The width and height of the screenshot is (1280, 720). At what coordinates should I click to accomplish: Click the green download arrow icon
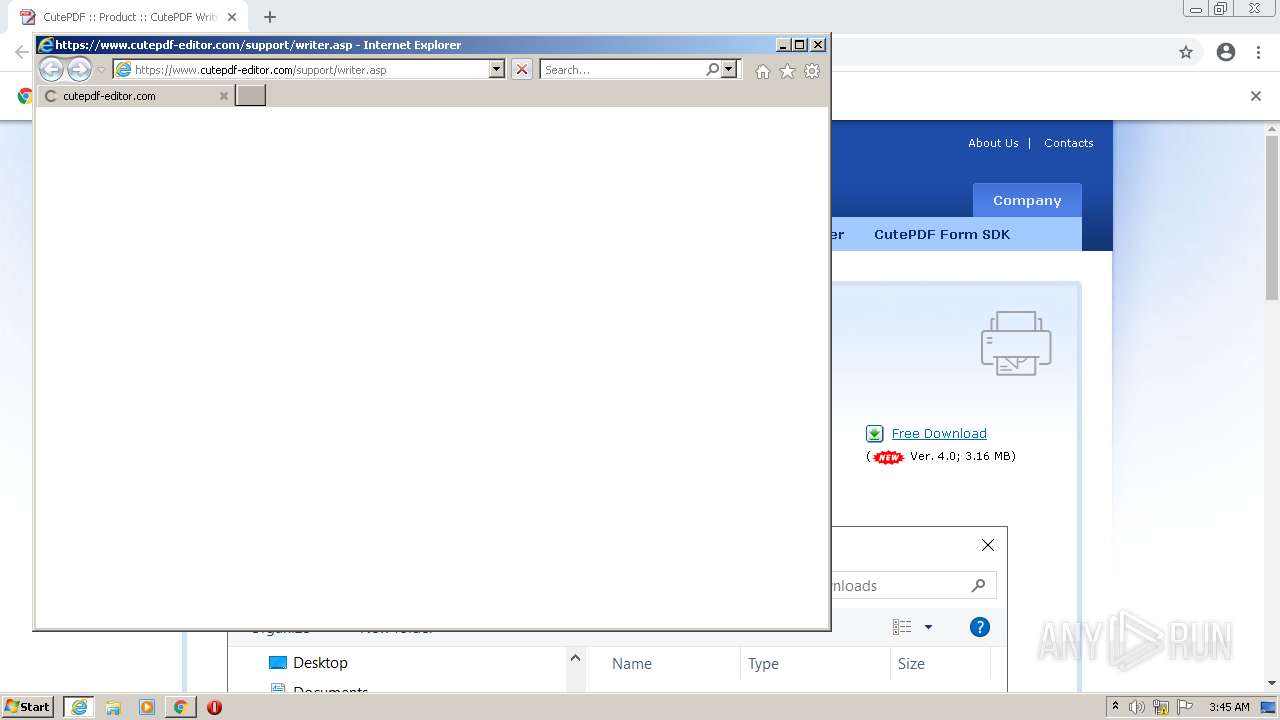pyautogui.click(x=874, y=433)
